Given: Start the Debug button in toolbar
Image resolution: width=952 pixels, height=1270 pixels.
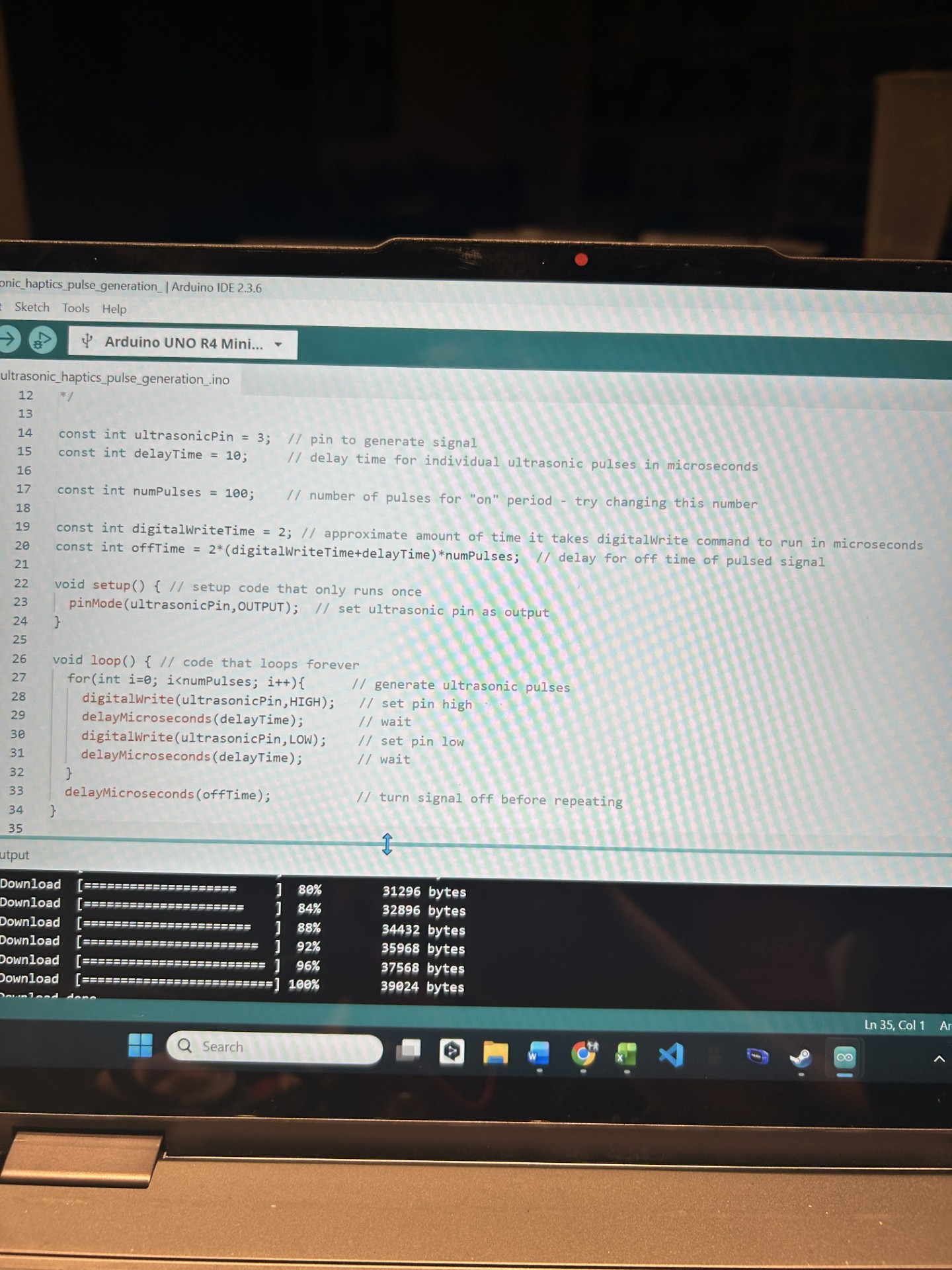Looking at the screenshot, I should tap(43, 341).
